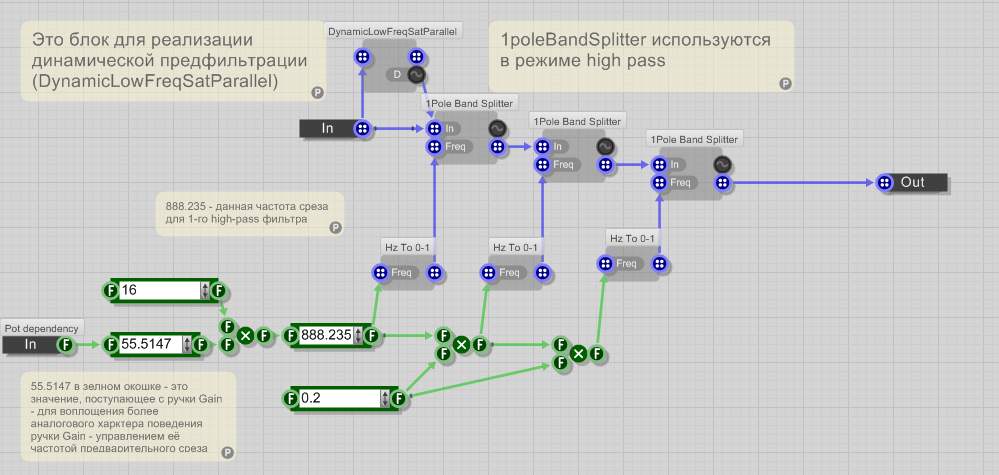The height and width of the screenshot is (475, 999).
Task: Click the left F connector of the 0.2 box
Action: click(x=291, y=399)
